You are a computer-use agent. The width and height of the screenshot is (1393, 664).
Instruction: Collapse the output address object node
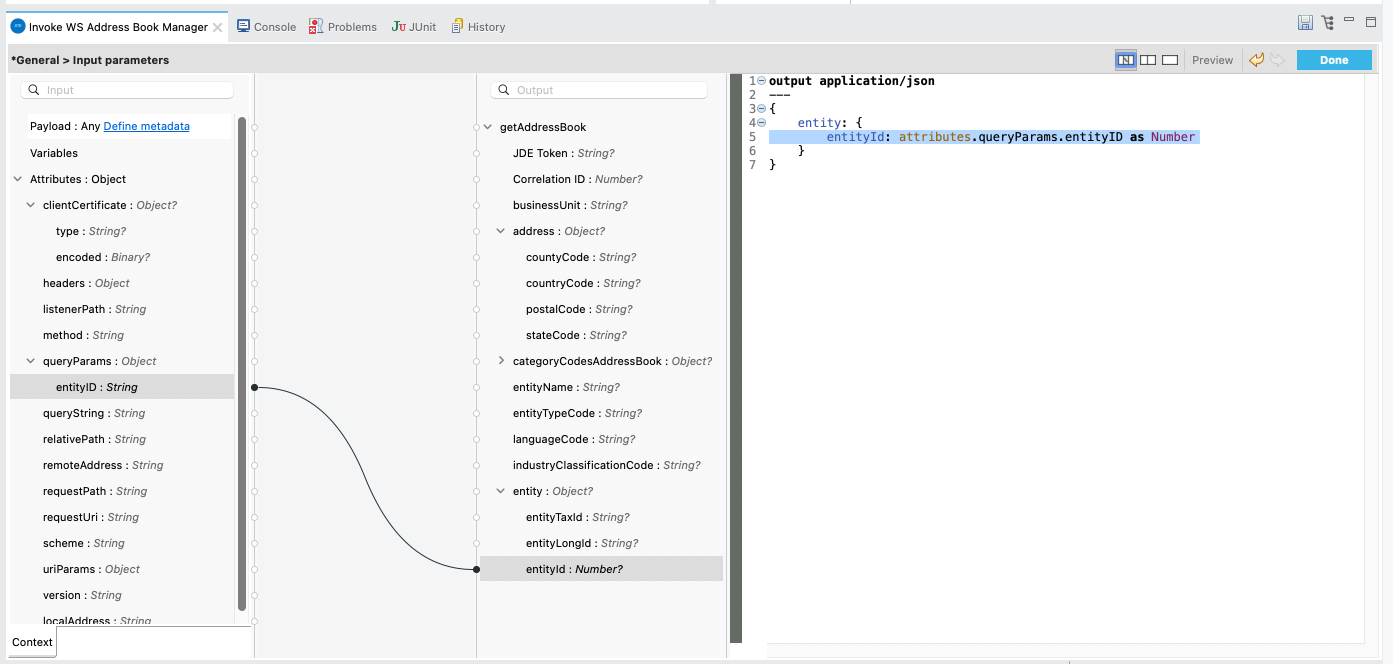coord(502,231)
